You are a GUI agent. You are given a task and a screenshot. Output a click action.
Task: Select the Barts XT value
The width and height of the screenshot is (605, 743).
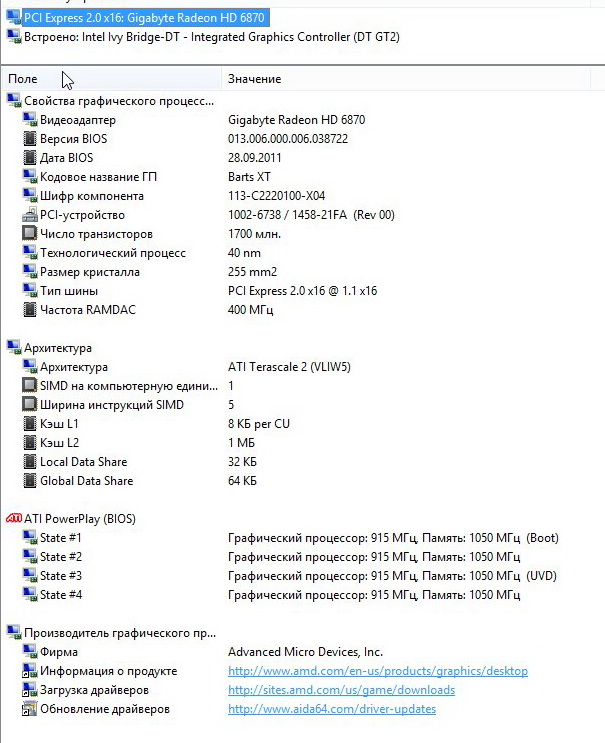coord(249,176)
